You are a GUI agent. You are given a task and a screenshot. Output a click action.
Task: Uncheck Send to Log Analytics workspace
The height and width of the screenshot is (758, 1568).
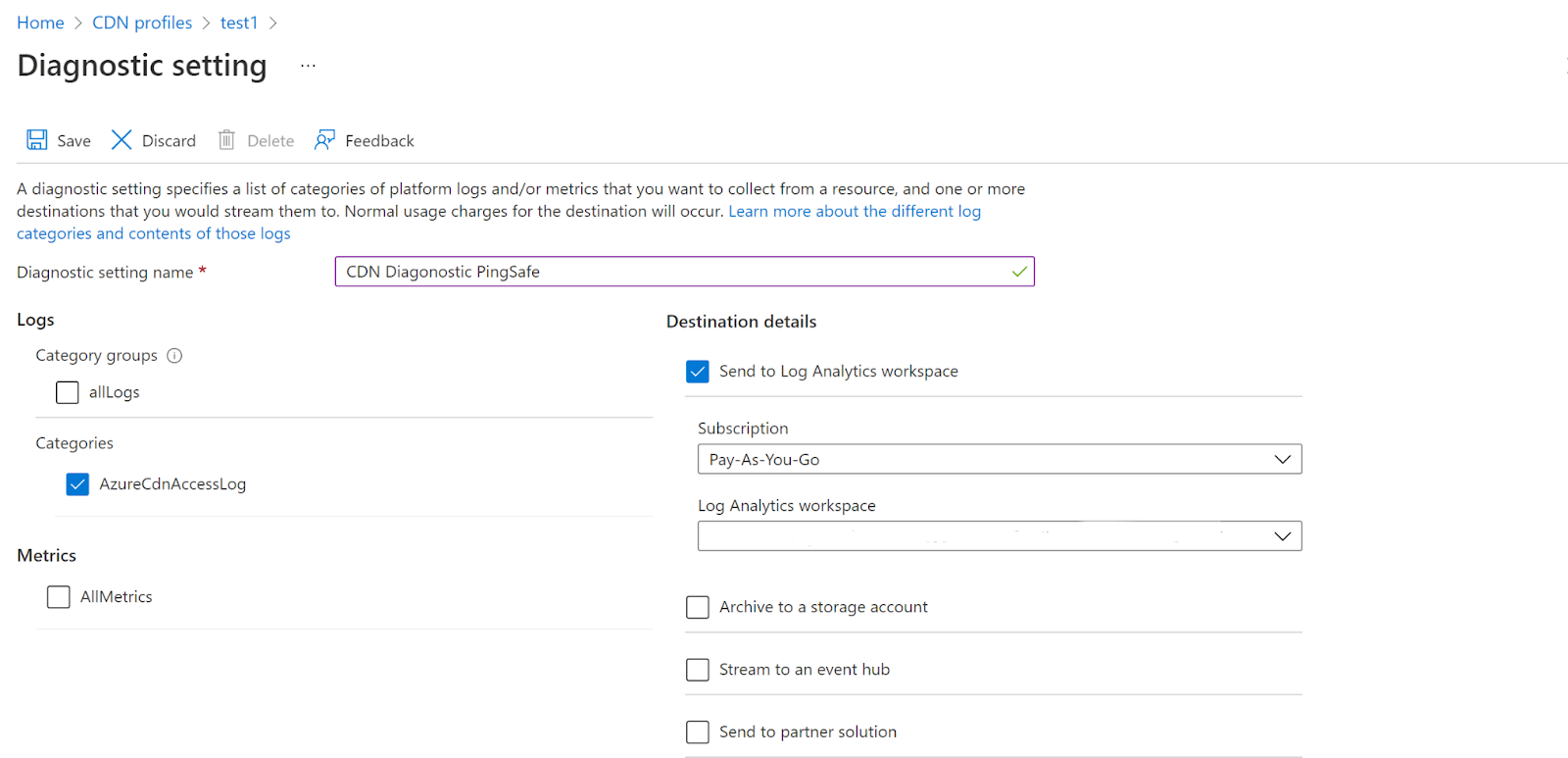698,372
